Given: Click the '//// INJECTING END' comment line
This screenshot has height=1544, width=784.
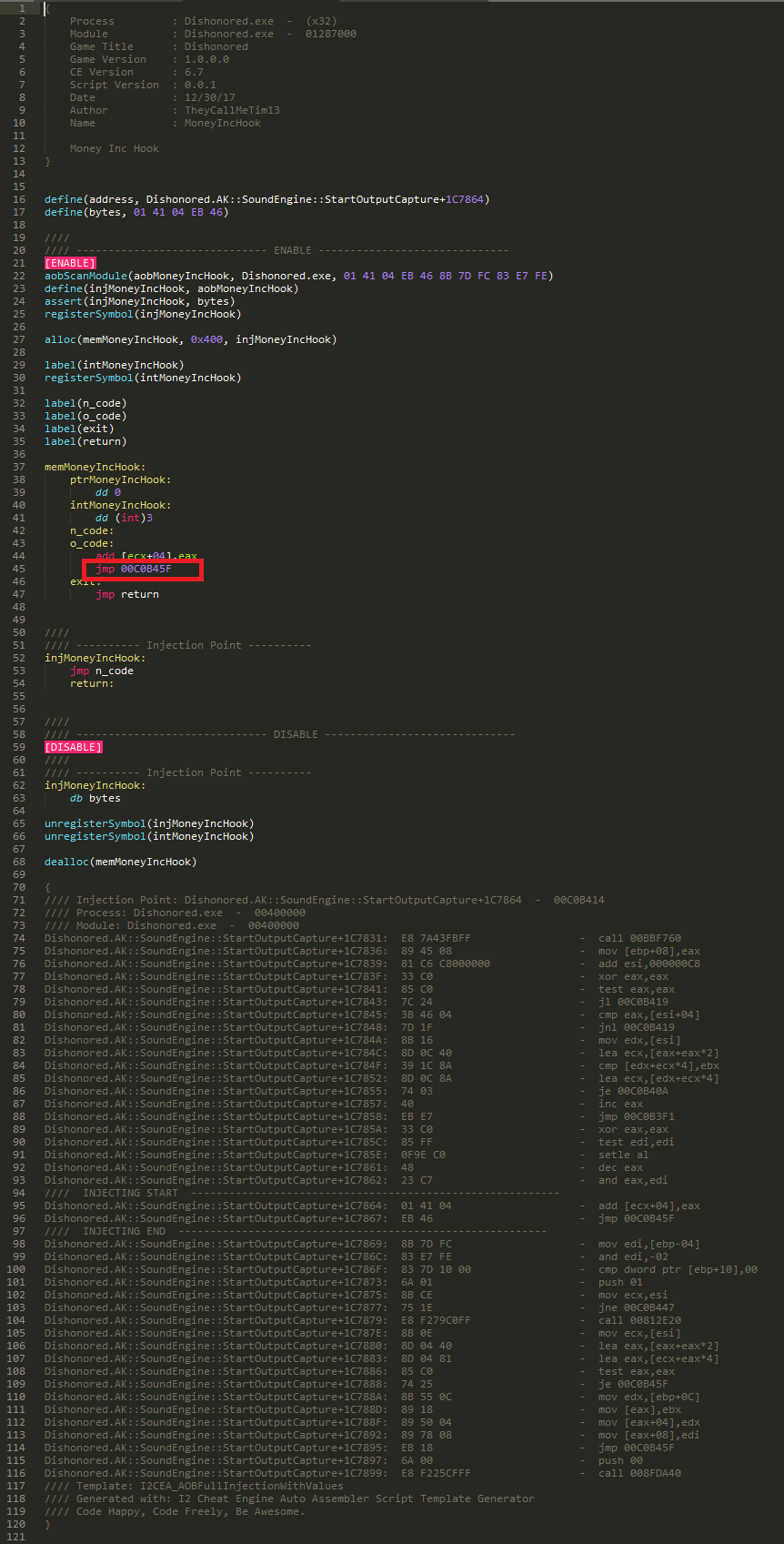Looking at the screenshot, I should click(x=295, y=1231).
